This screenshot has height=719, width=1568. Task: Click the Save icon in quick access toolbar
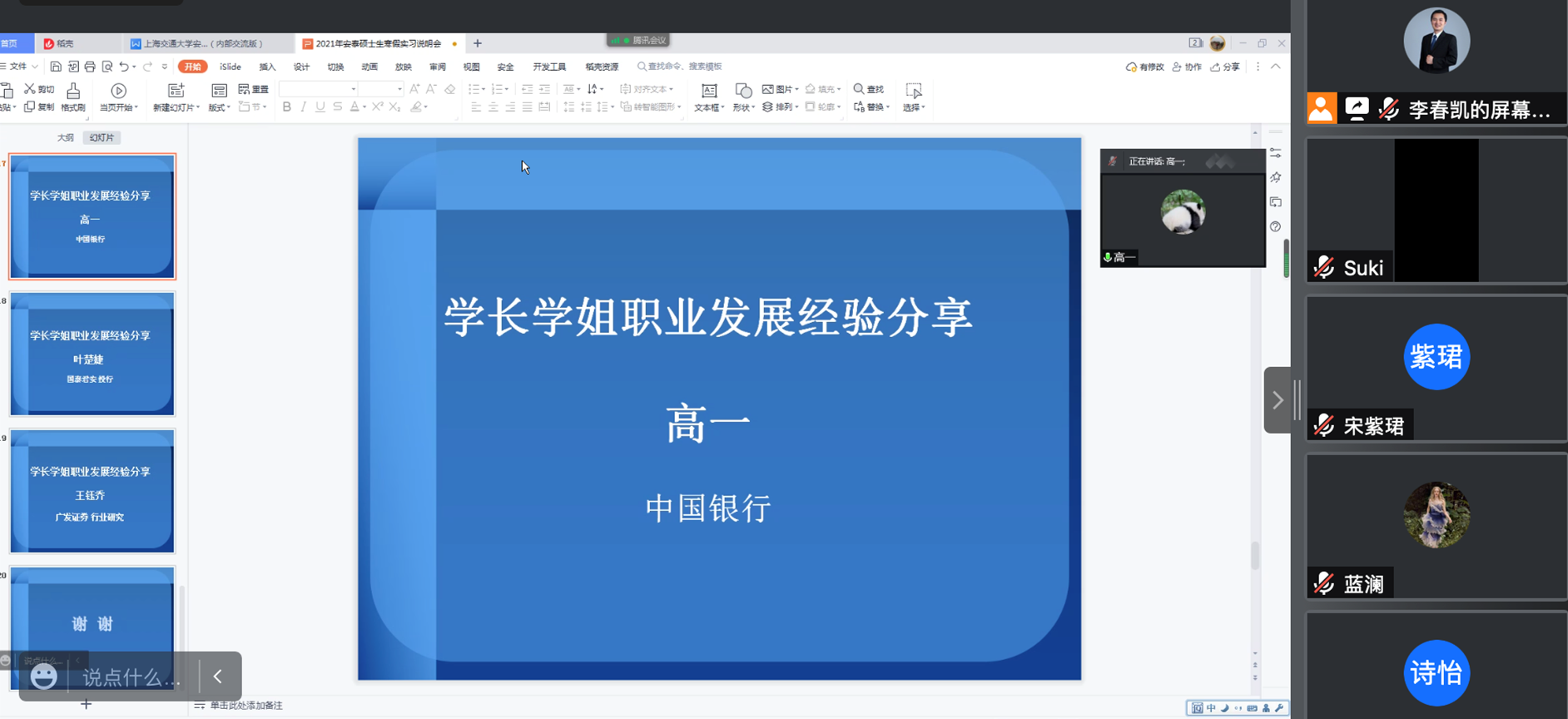click(56, 67)
